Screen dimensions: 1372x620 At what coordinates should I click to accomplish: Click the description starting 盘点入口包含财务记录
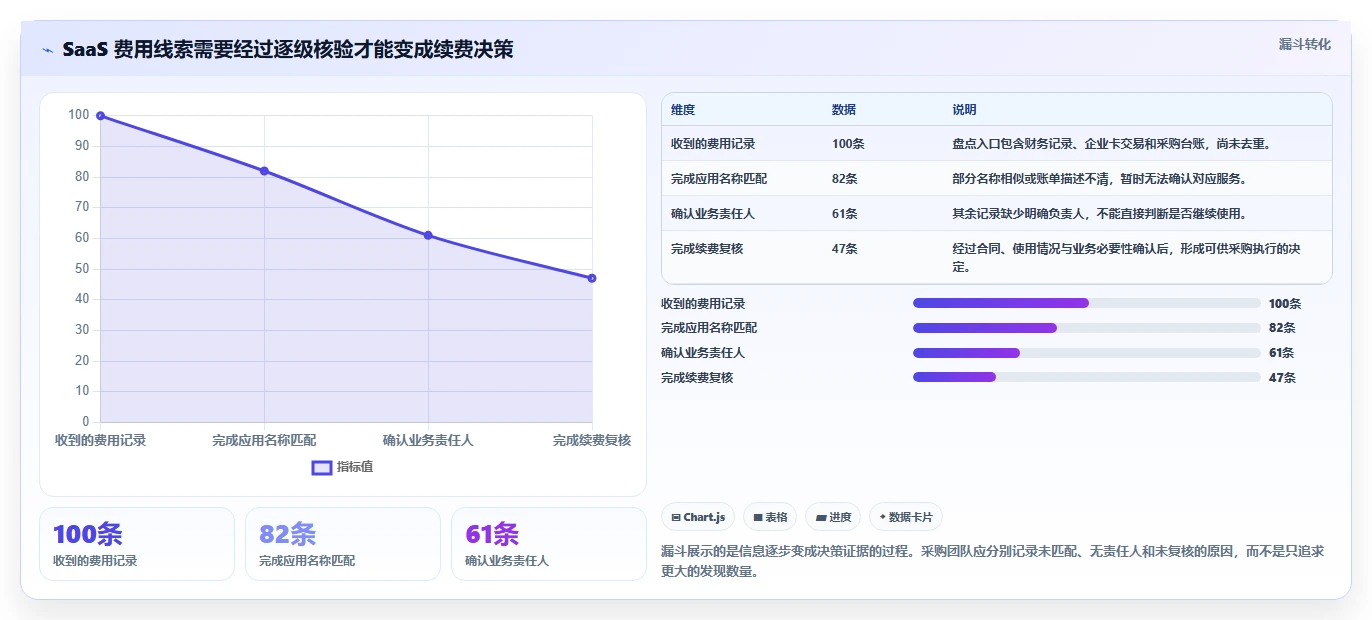[x=1111, y=144]
